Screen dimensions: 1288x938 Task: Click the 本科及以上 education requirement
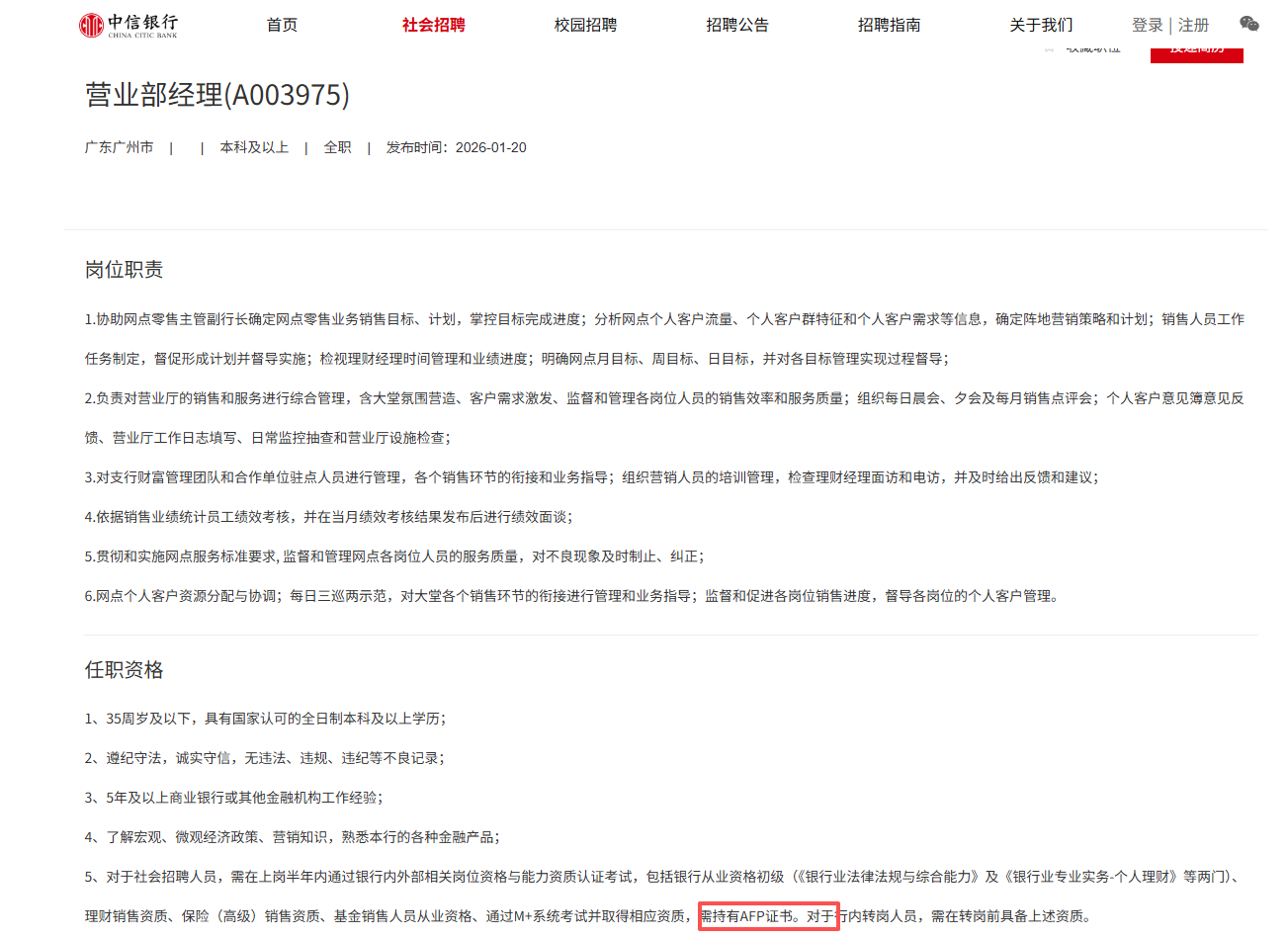[x=254, y=147]
